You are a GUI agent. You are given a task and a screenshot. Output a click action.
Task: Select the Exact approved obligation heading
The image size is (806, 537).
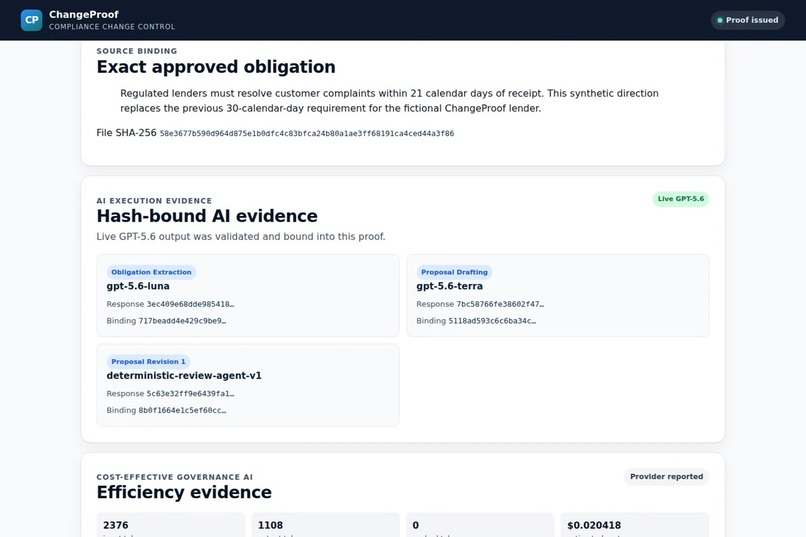pyautogui.click(x=216, y=67)
